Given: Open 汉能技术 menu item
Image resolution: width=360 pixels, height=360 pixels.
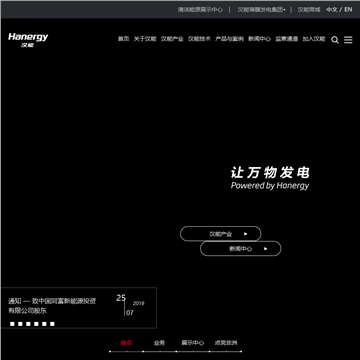Looking at the screenshot, I should click(x=199, y=39).
